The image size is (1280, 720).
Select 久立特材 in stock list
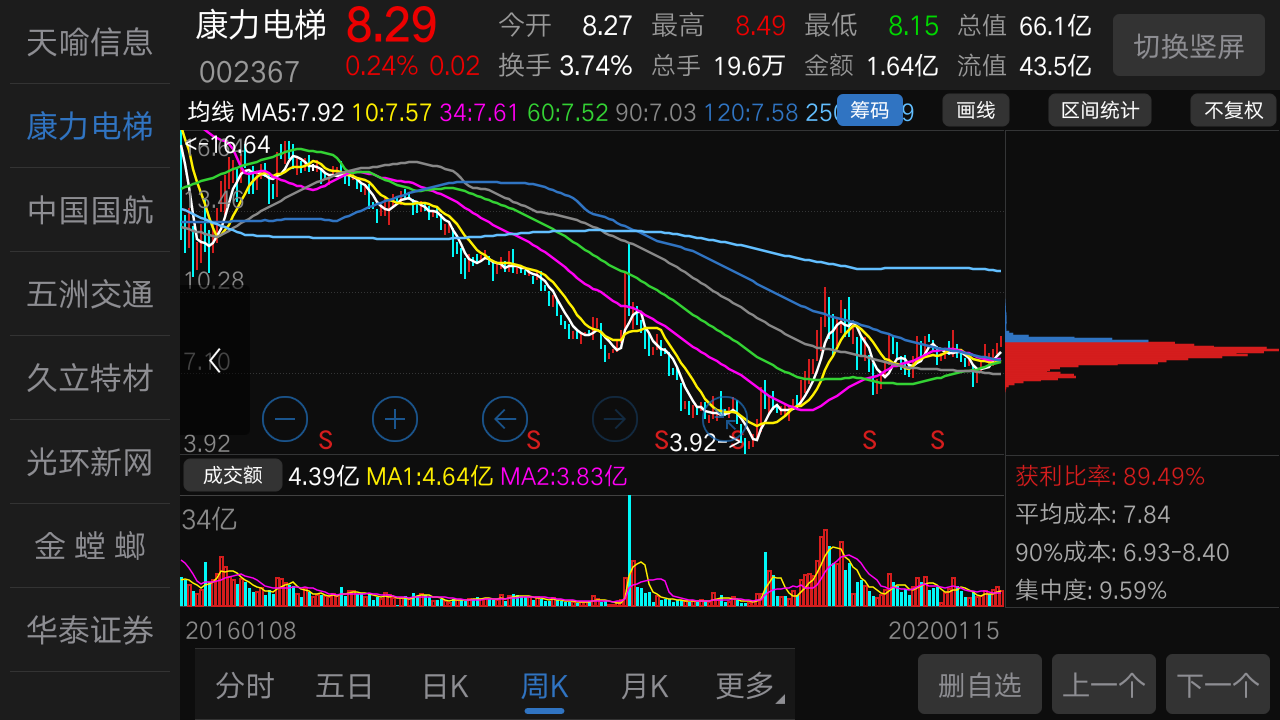coord(90,378)
